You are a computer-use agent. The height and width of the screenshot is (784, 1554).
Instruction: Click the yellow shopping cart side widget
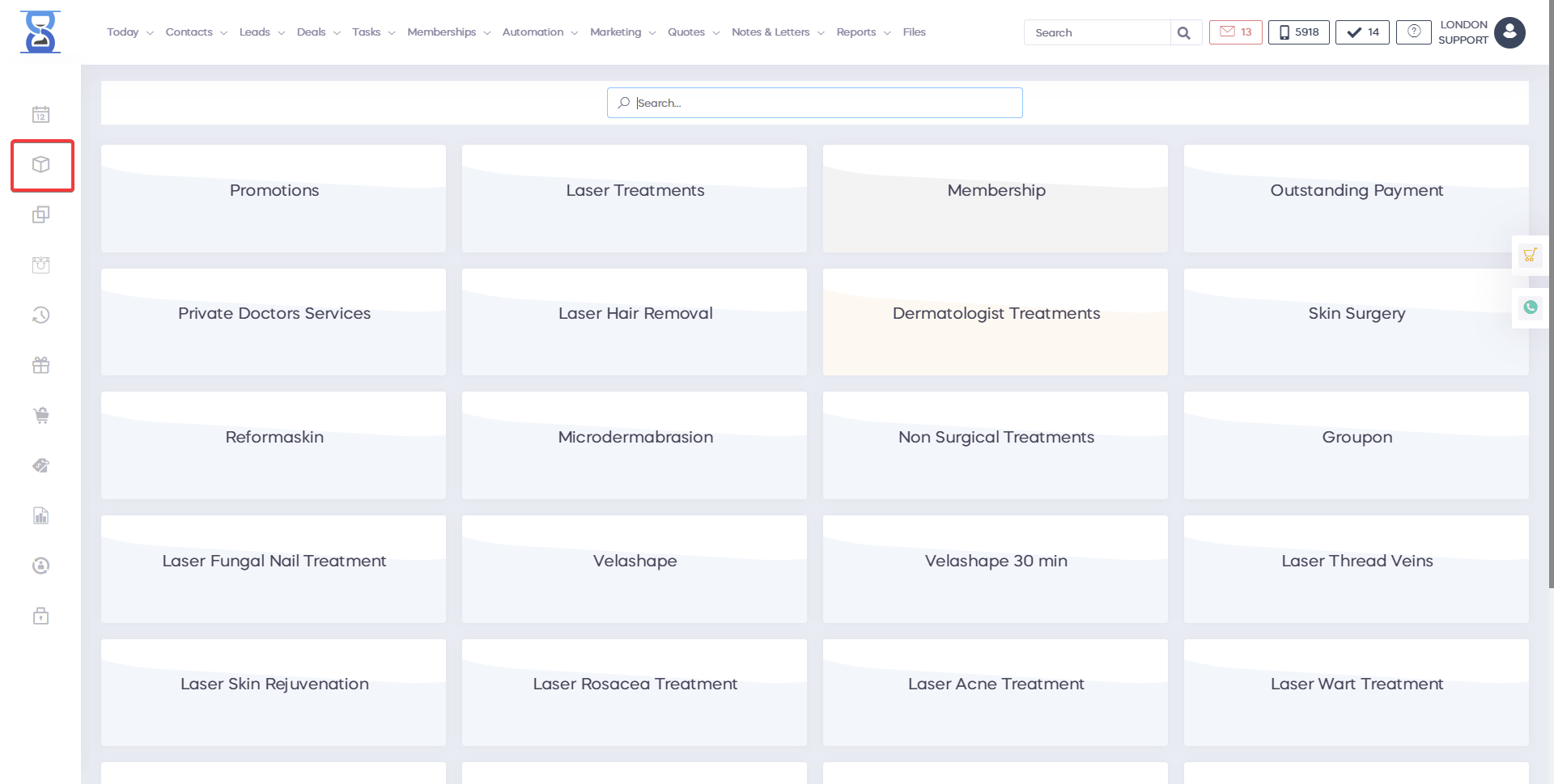pyautogui.click(x=1529, y=256)
